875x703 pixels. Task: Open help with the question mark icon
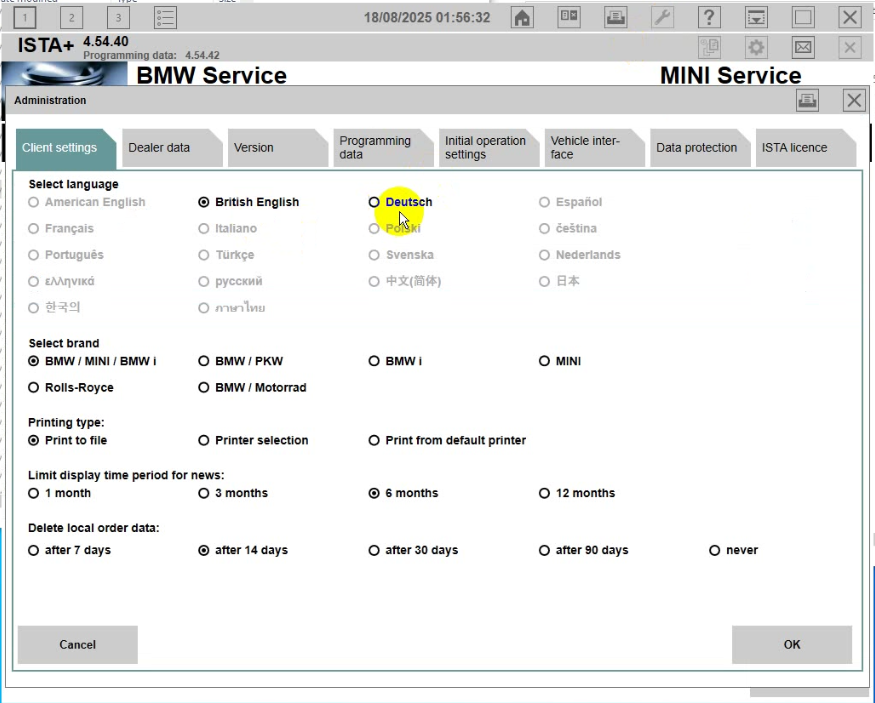coord(709,18)
